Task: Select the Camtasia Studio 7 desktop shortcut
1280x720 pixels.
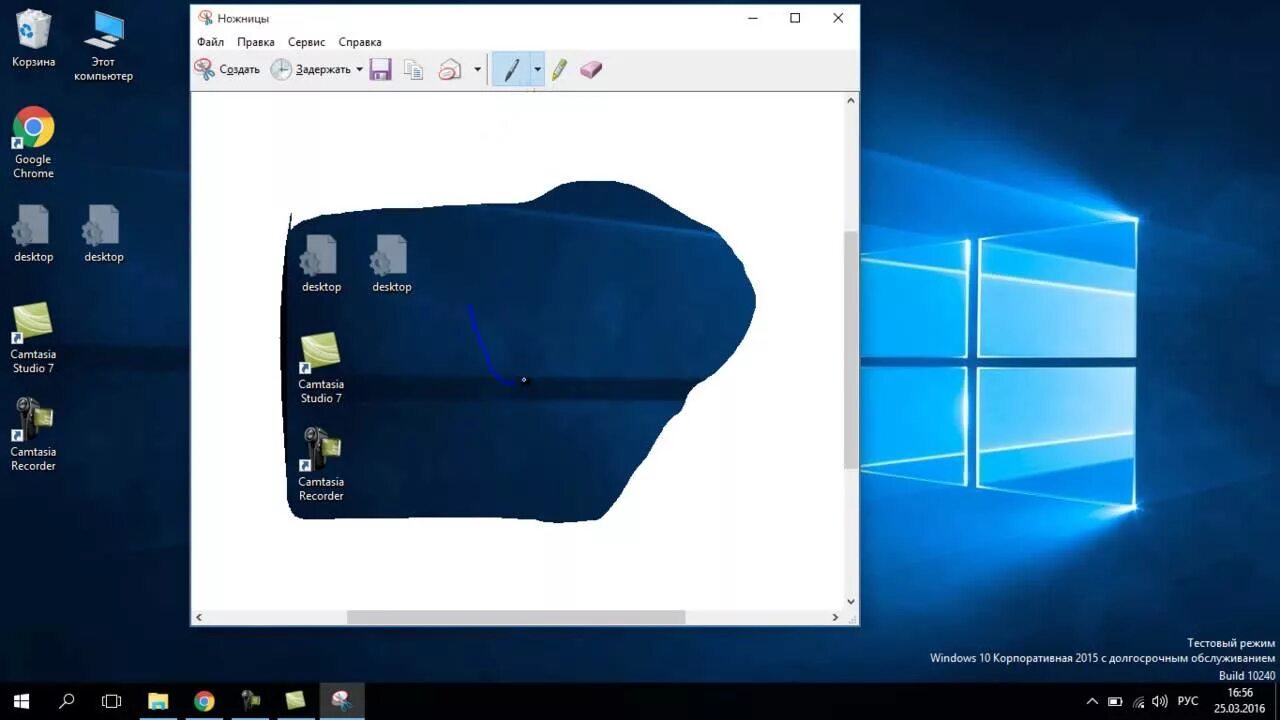Action: [33, 338]
